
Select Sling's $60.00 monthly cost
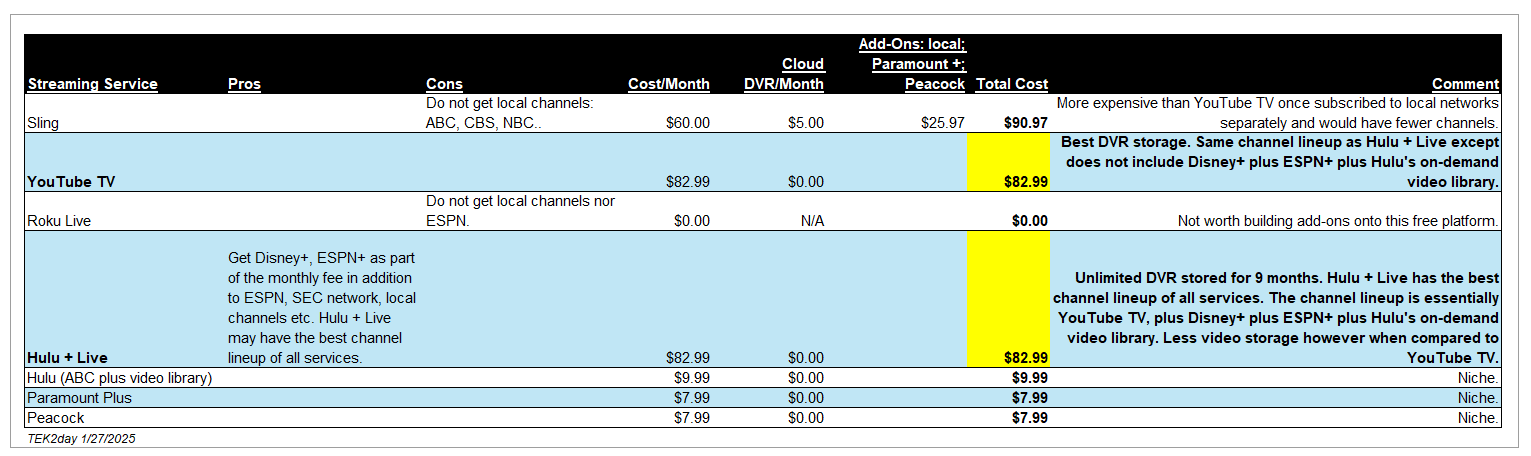[687, 123]
